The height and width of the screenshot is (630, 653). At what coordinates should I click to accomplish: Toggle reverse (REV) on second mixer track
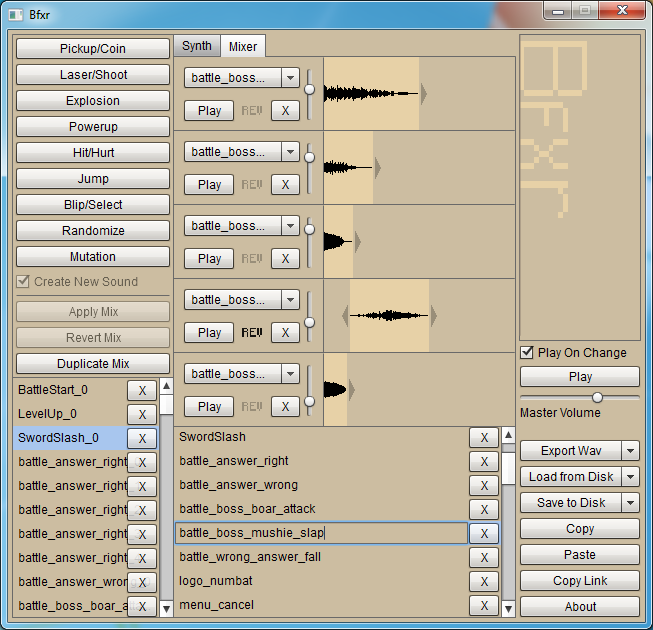pyautogui.click(x=252, y=184)
